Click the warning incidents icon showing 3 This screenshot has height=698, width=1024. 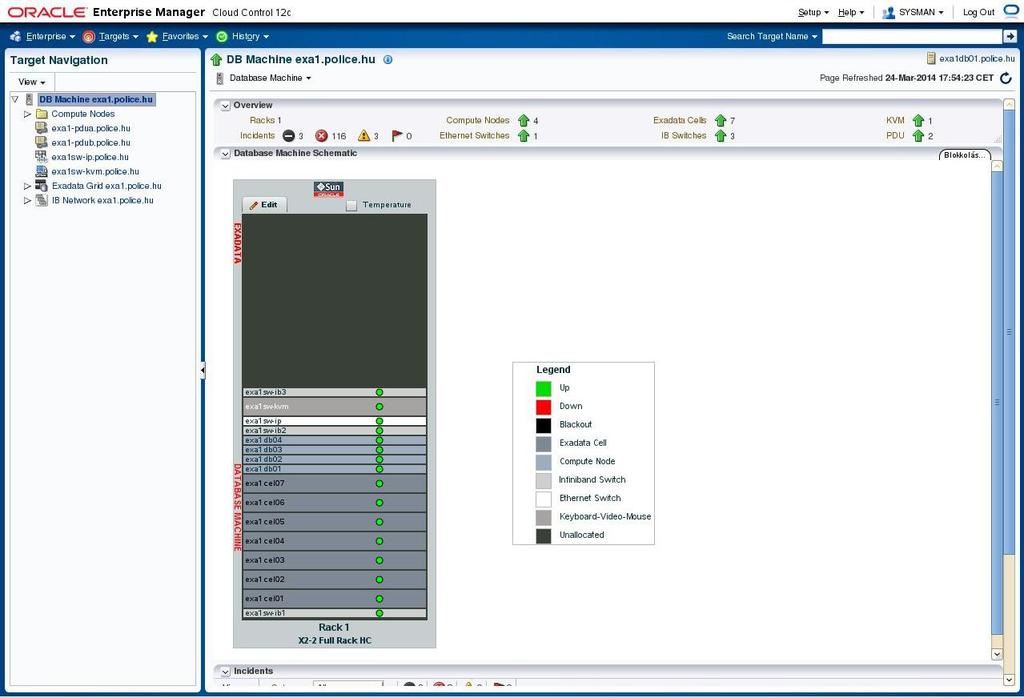(364, 136)
